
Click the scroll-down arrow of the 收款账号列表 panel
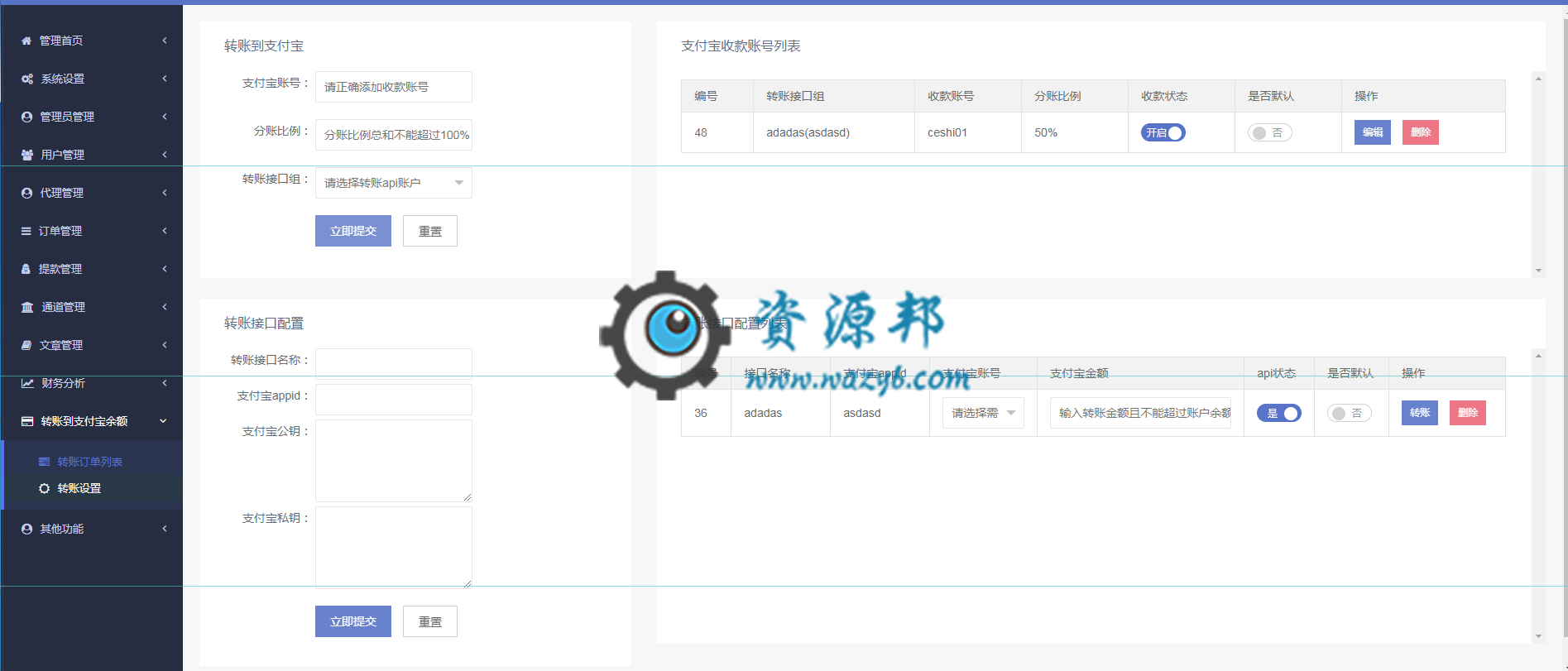pyautogui.click(x=1538, y=271)
